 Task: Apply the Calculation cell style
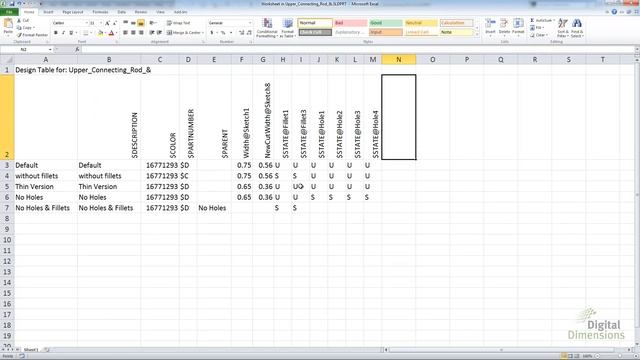456,23
